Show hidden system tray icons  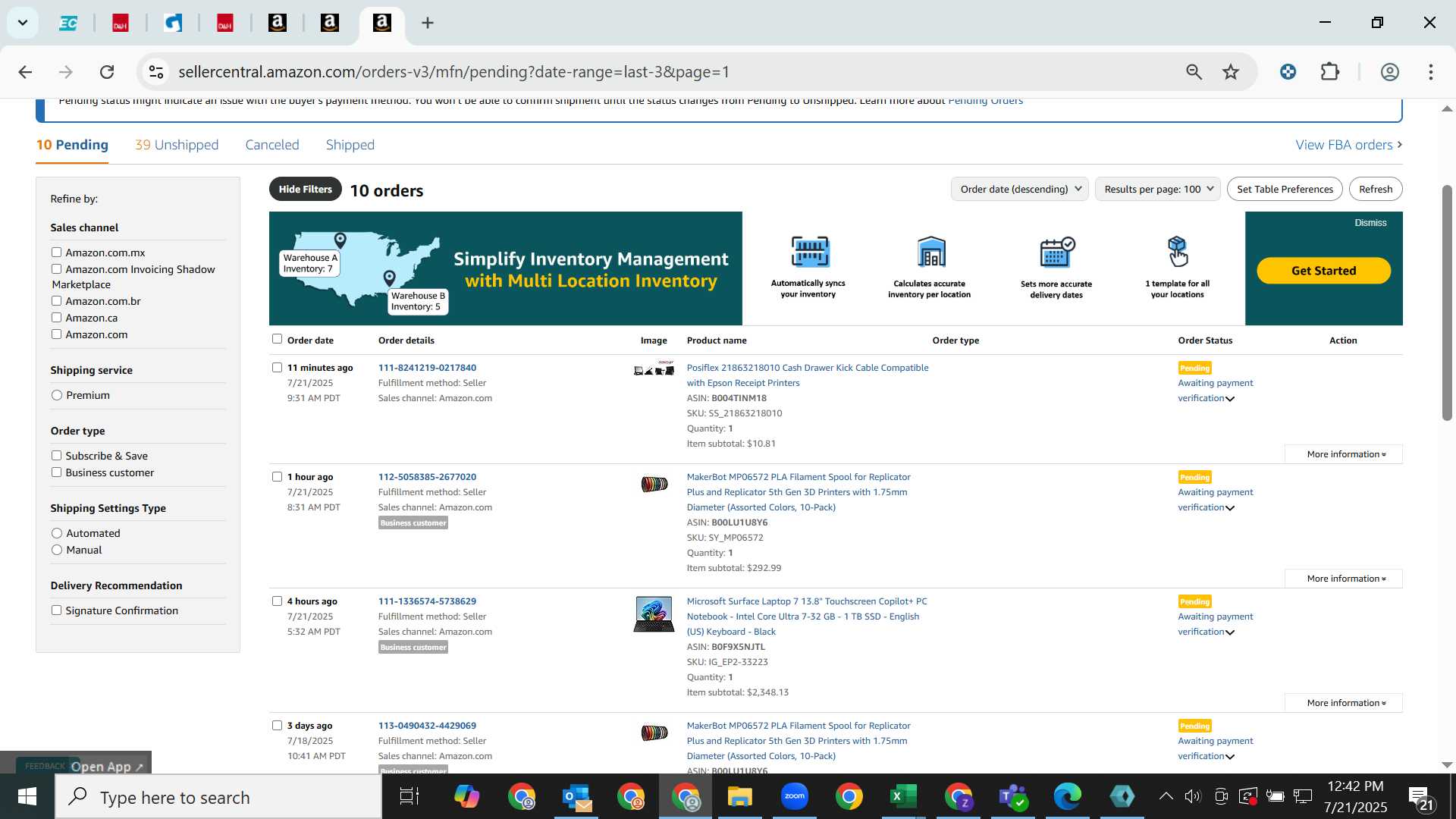click(x=1166, y=796)
